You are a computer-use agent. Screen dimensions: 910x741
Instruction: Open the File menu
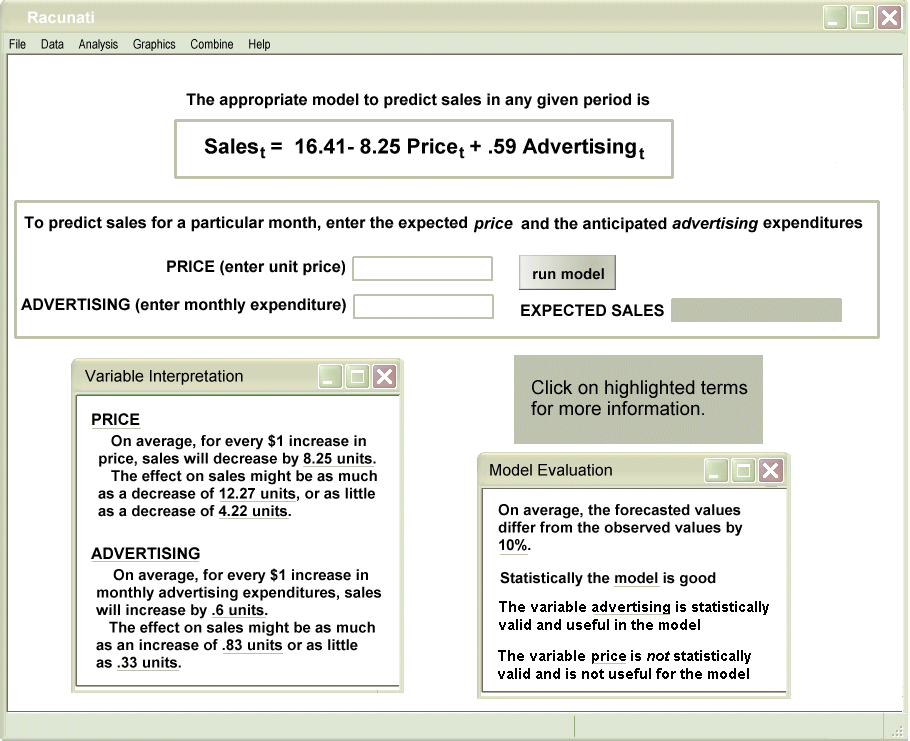click(17, 44)
